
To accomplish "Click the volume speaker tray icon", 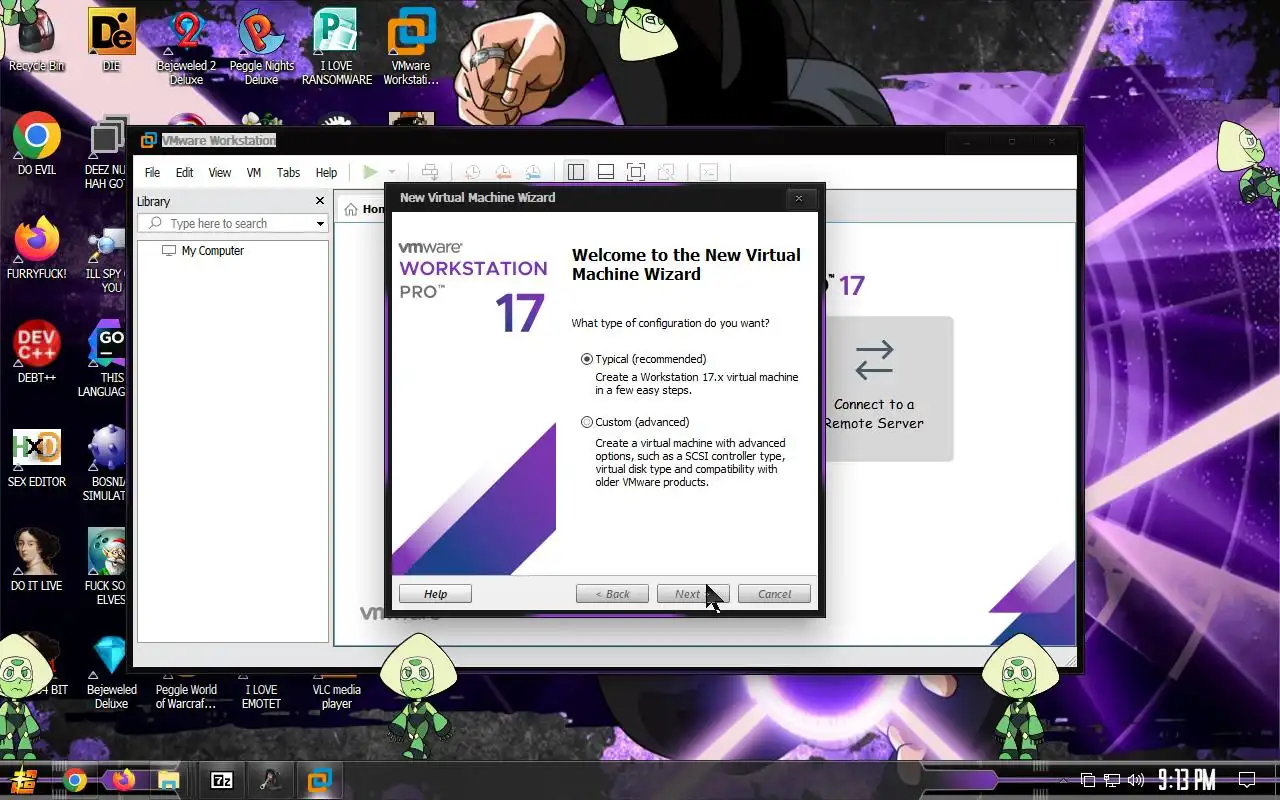I will [x=1135, y=780].
